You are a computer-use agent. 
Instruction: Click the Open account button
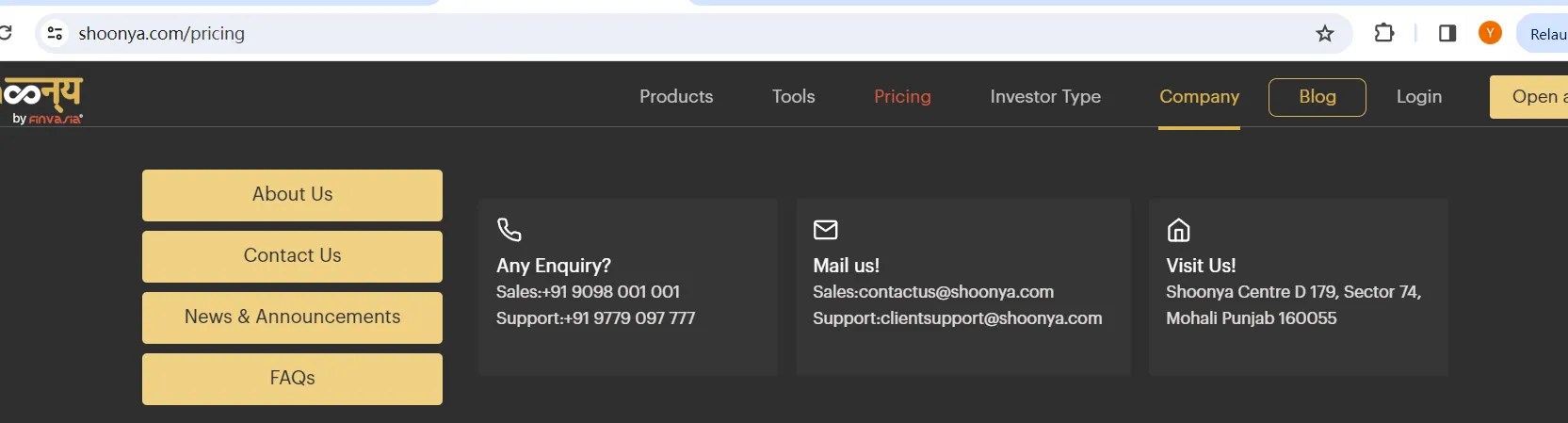[x=1530, y=97]
